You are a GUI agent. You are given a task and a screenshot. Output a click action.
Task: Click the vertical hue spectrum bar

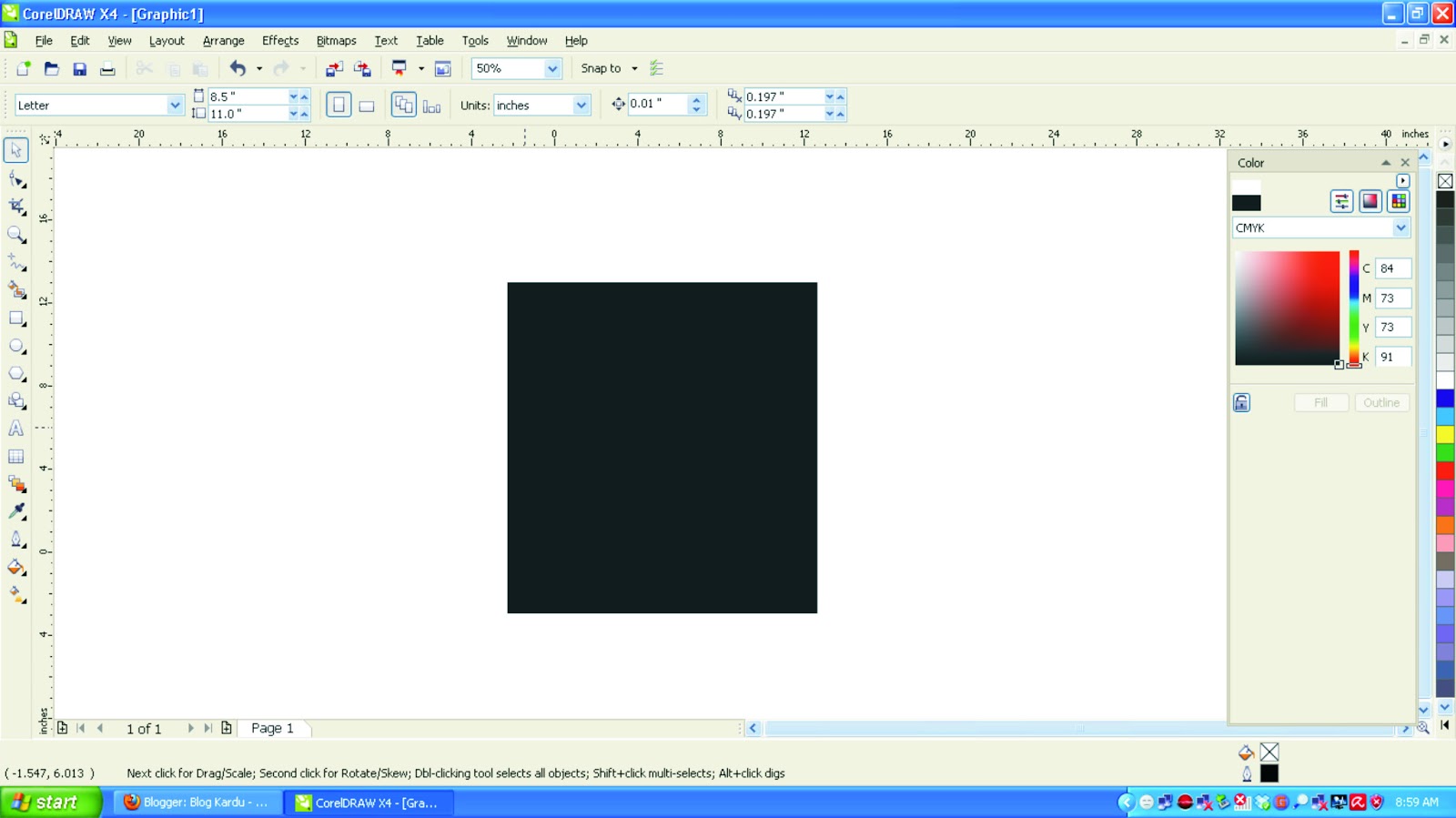click(1354, 308)
